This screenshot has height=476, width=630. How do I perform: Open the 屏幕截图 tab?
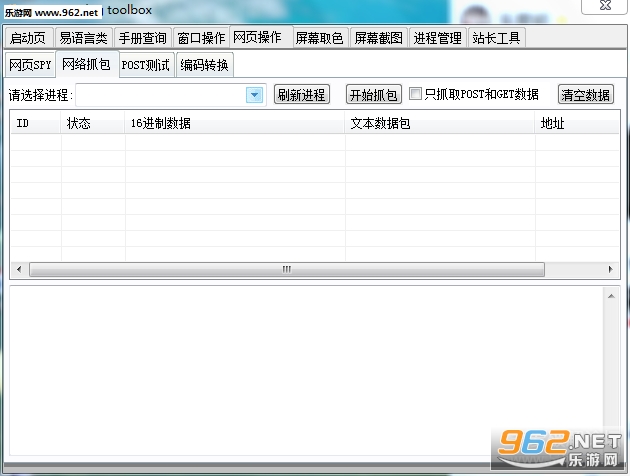coord(379,38)
